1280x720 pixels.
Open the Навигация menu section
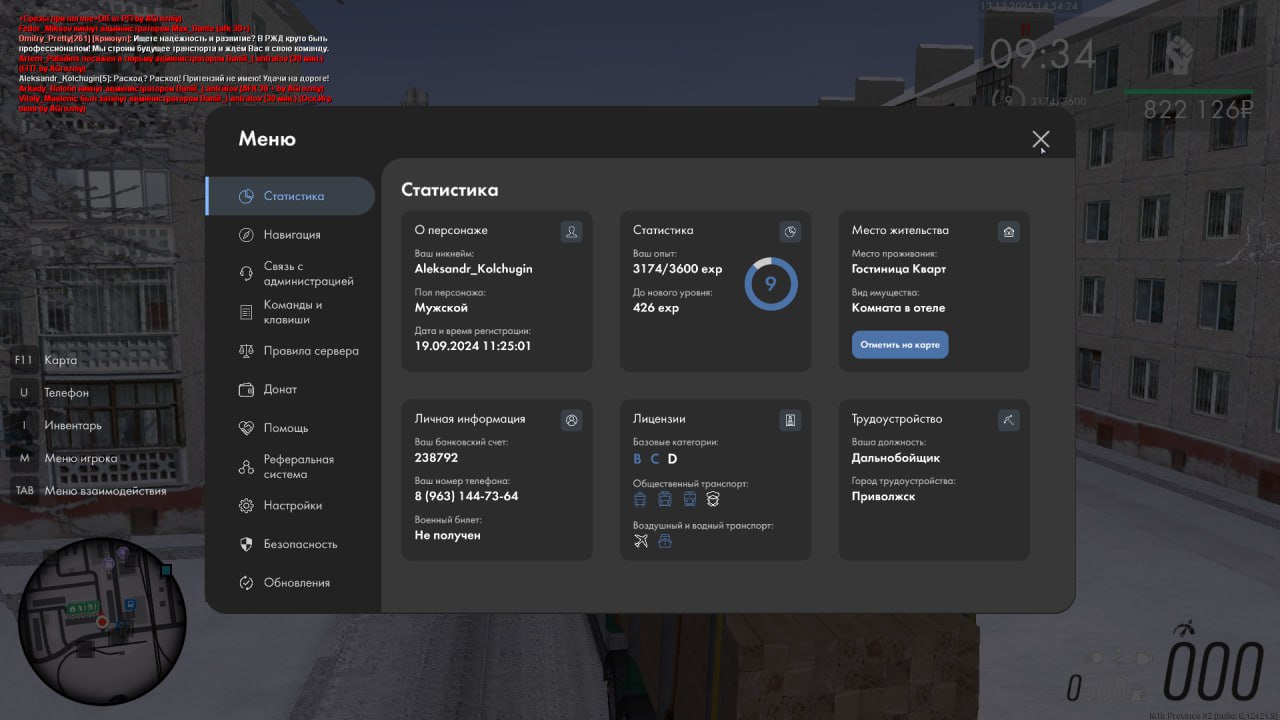(290, 235)
